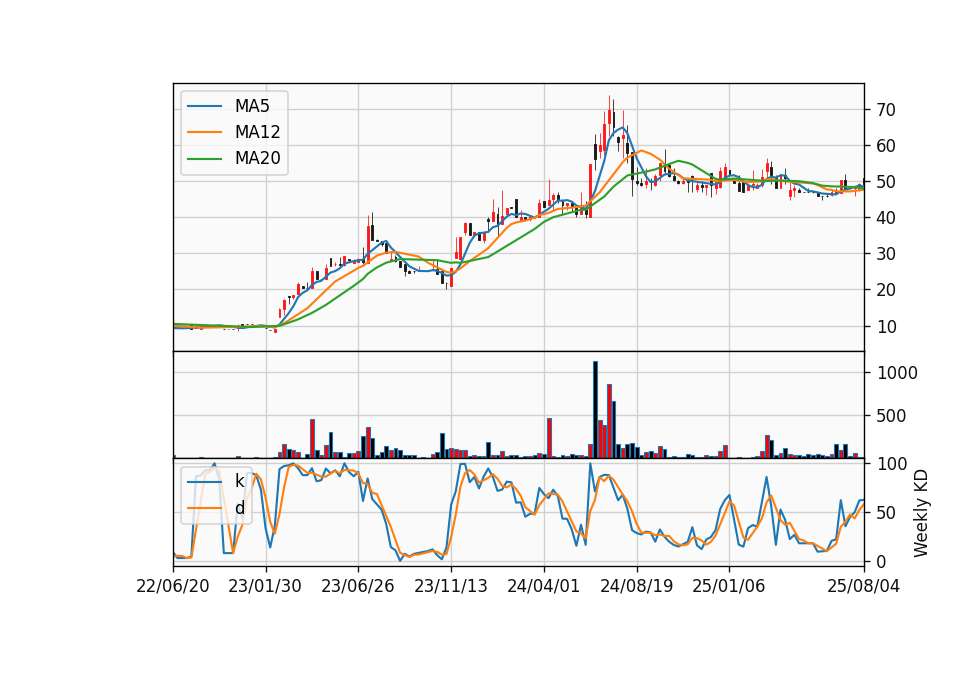Click the k legend label in KD panel
The width and height of the screenshot is (960, 690).
point(239,481)
